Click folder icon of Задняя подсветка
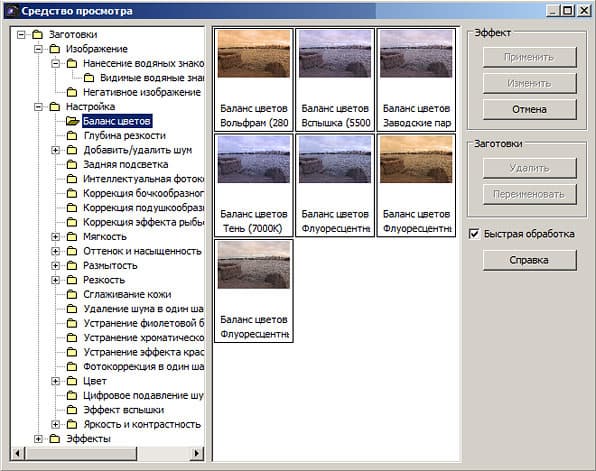This screenshot has height=471, width=596. click(x=72, y=165)
